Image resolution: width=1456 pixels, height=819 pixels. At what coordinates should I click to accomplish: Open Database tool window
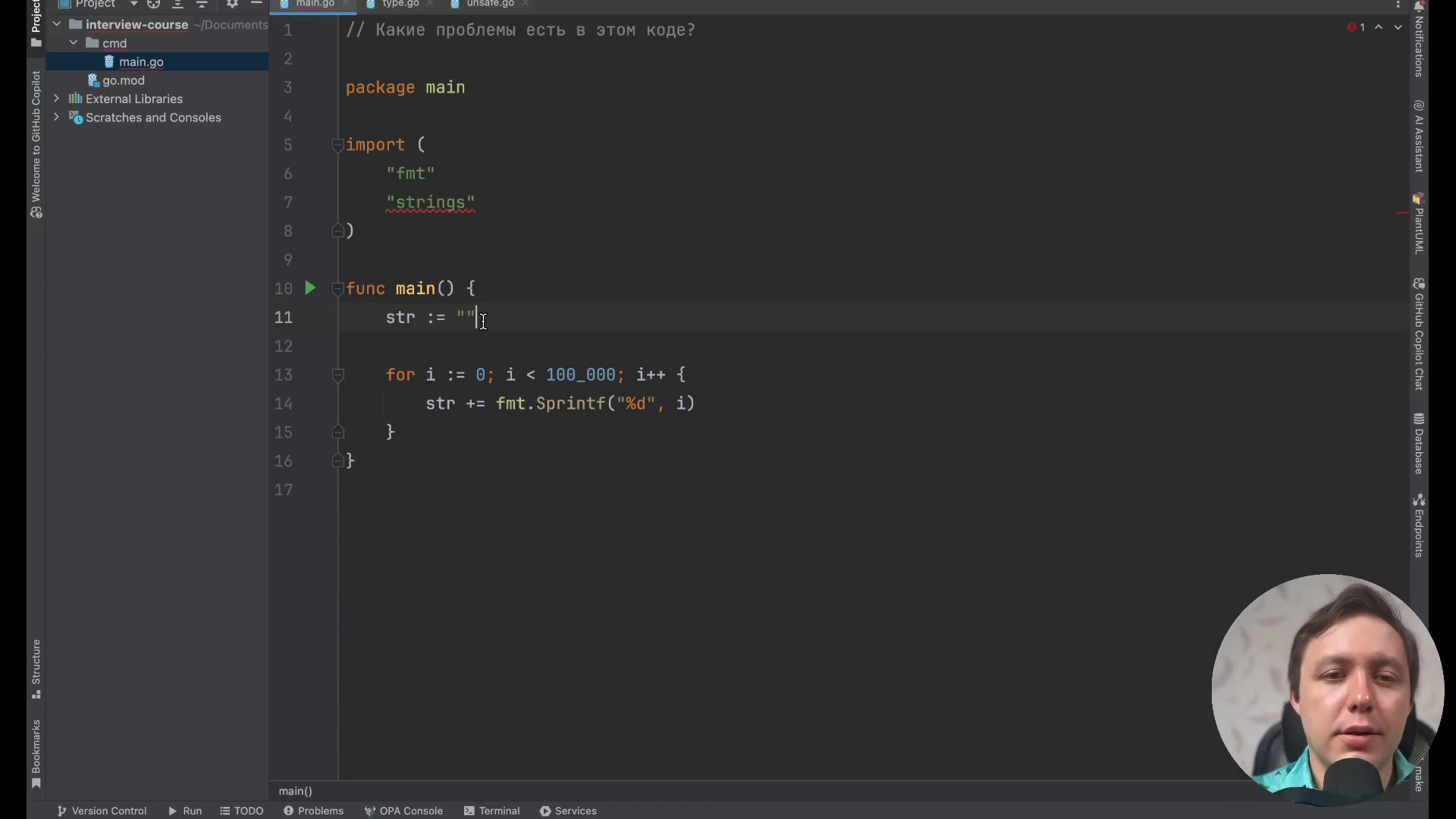(x=1418, y=444)
